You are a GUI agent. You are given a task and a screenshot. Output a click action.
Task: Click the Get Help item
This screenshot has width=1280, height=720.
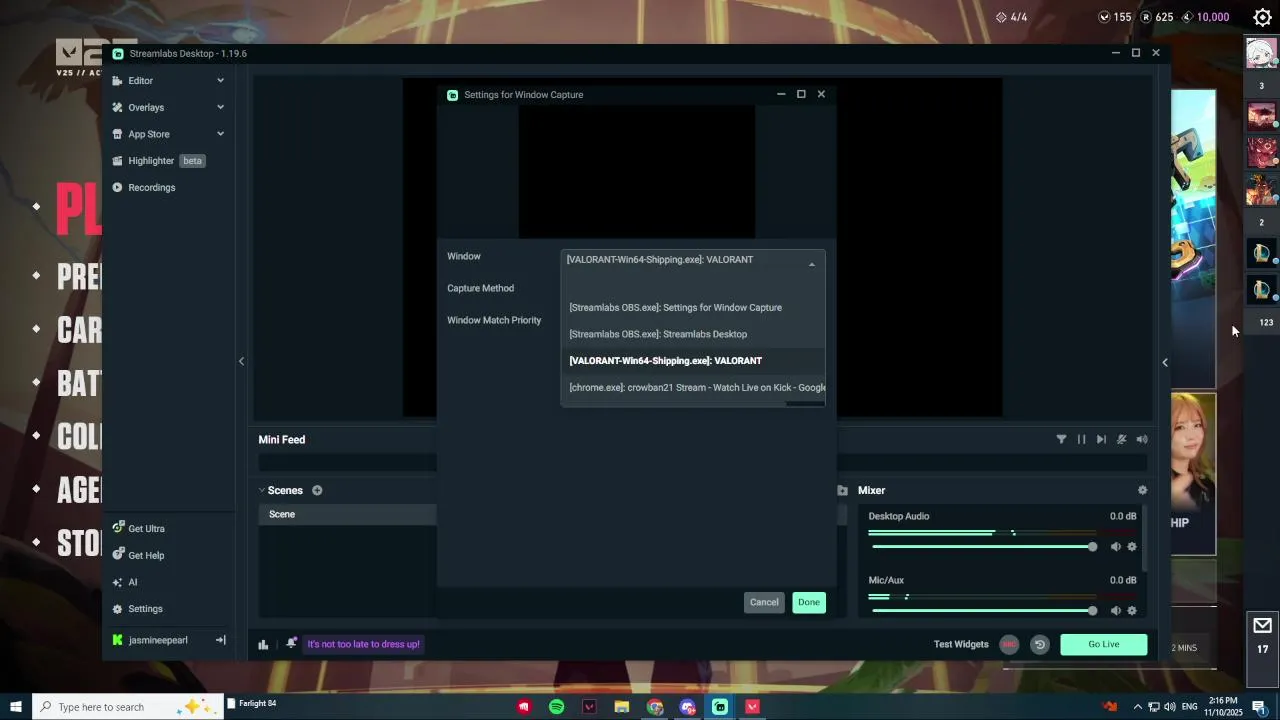pos(146,556)
